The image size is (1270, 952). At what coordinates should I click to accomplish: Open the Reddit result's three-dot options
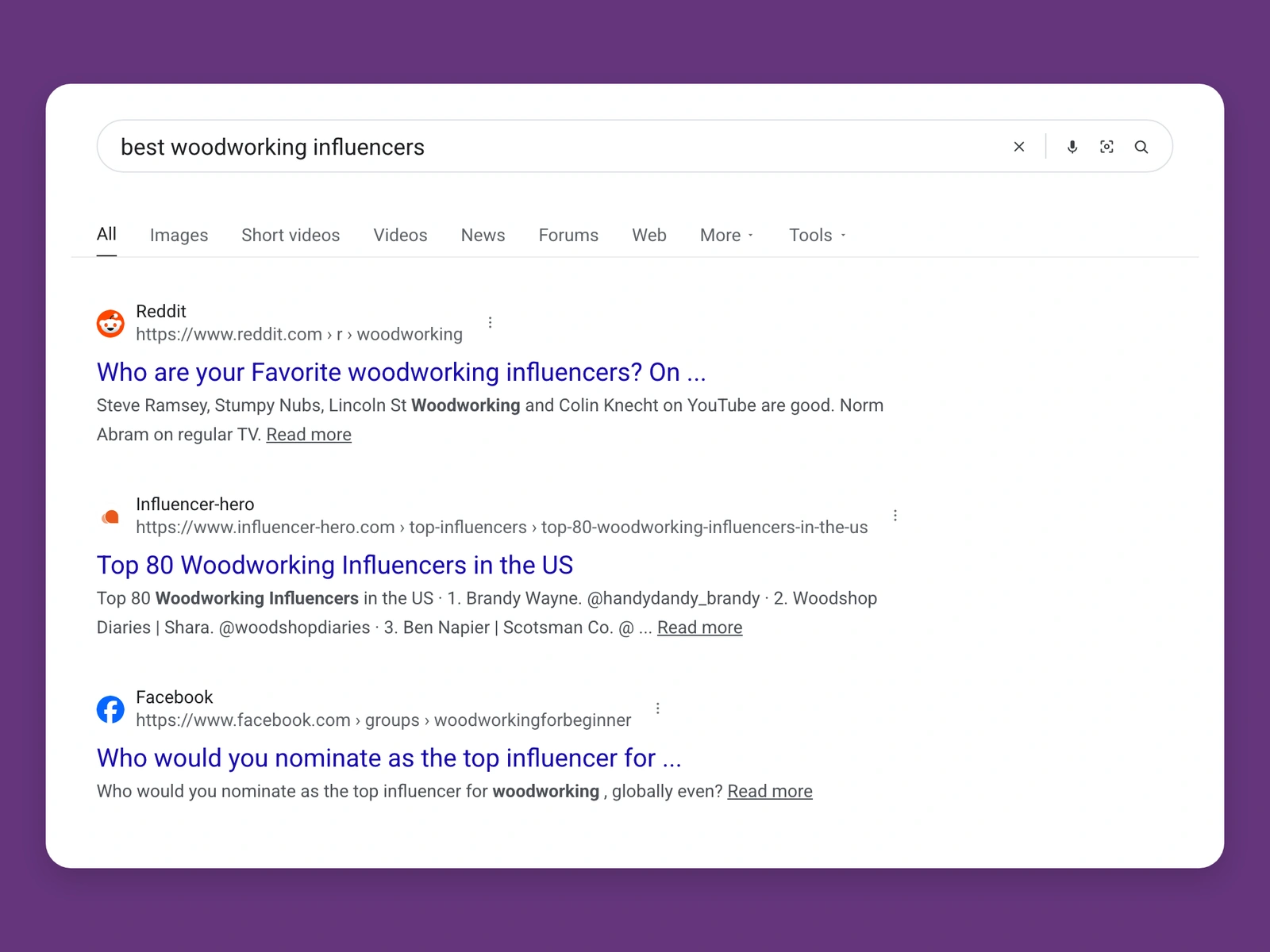490,322
